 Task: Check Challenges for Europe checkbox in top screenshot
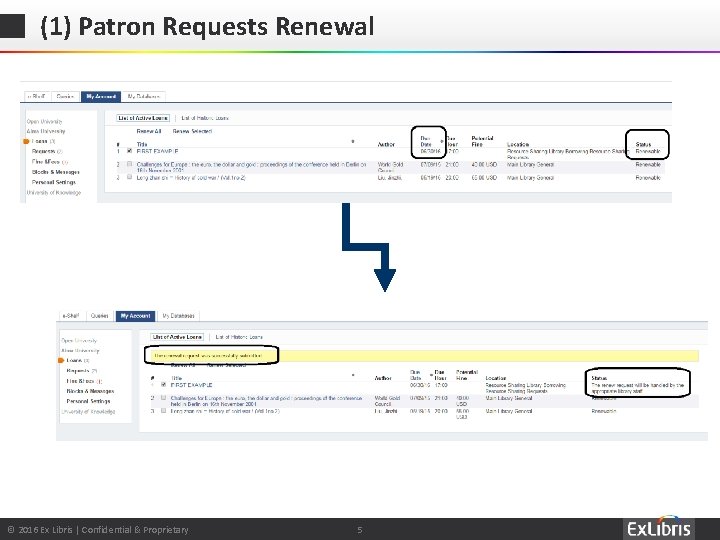click(129, 164)
